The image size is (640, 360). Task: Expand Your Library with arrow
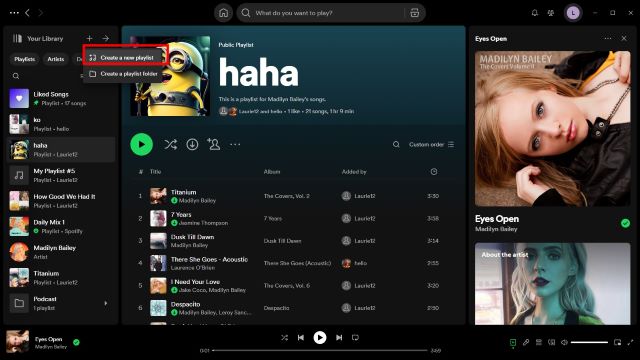(x=106, y=38)
